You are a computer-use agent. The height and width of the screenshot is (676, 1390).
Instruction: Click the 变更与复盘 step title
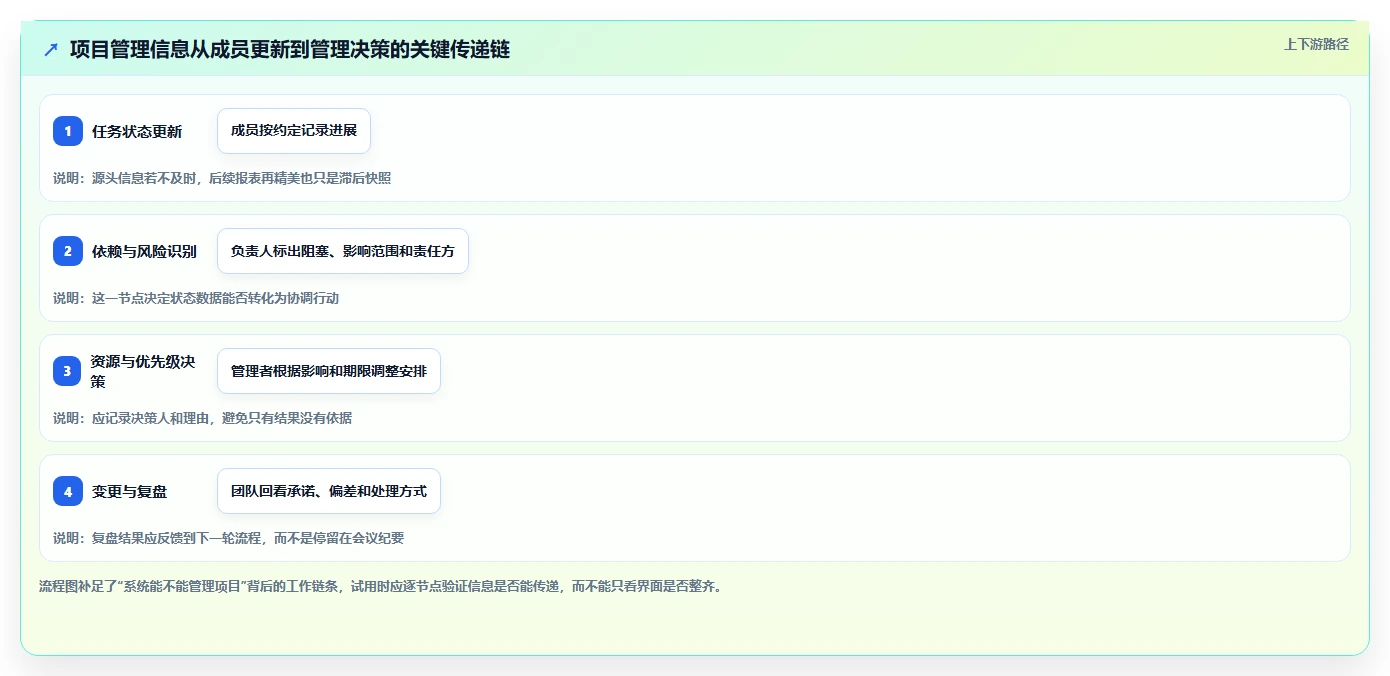130,491
